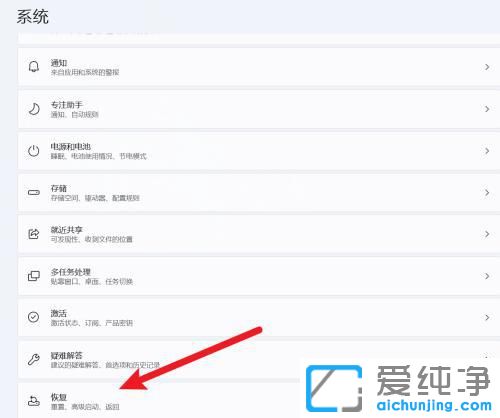The width and height of the screenshot is (500, 418).
Task: Expand the 电源和电池 row chevron
Action: tap(487, 151)
